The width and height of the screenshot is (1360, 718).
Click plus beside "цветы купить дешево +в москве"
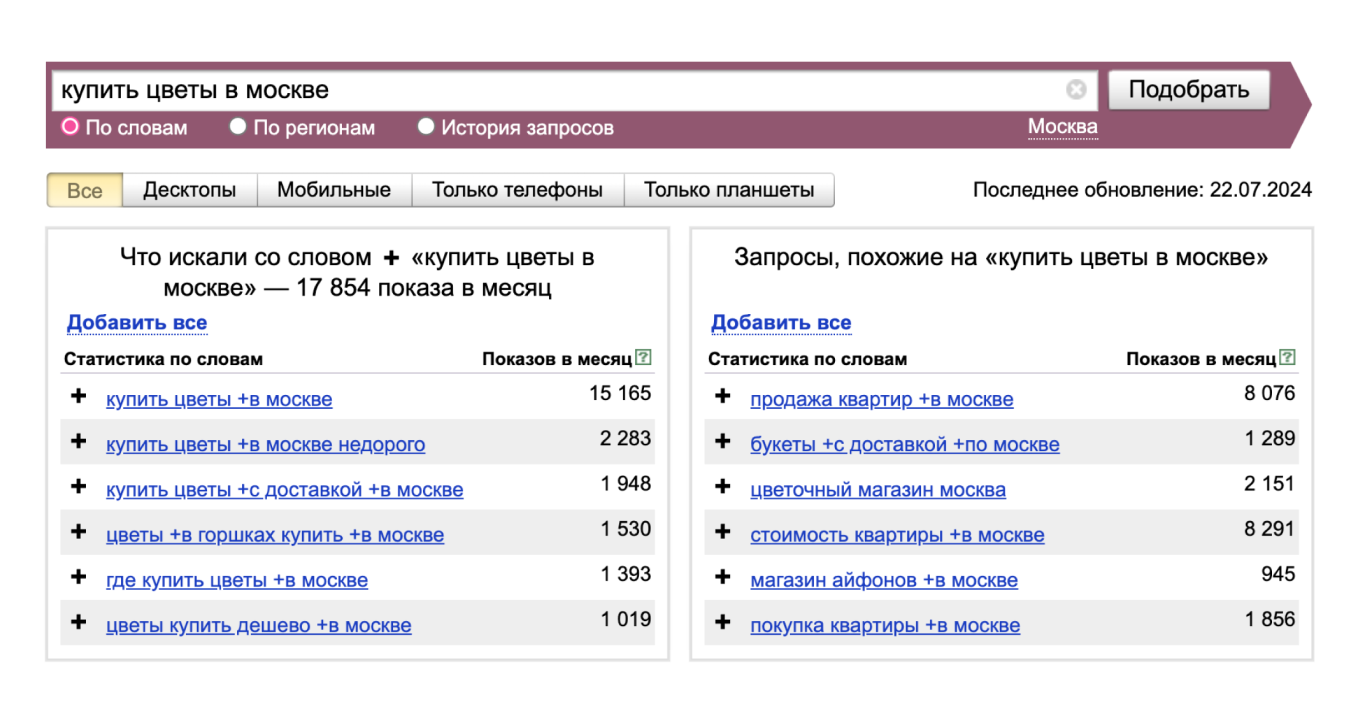[79, 624]
